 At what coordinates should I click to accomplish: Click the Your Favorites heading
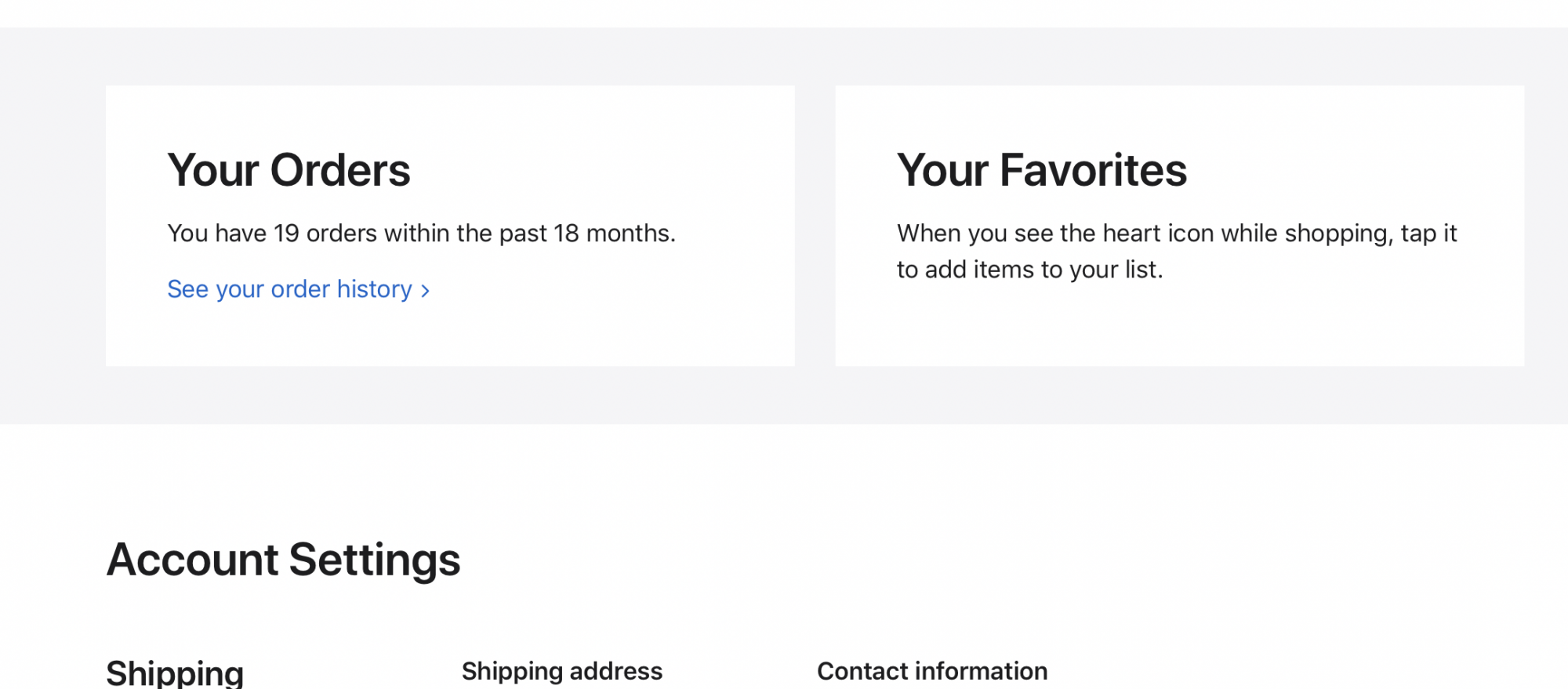[1041, 170]
